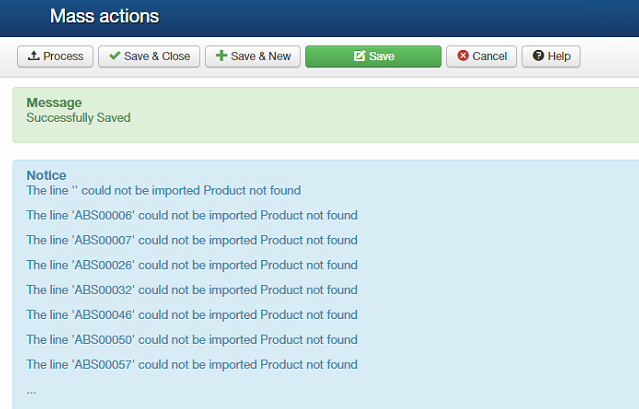639x409 pixels.
Task: Click the Notice heading in blue panel
Action: pos(46,175)
